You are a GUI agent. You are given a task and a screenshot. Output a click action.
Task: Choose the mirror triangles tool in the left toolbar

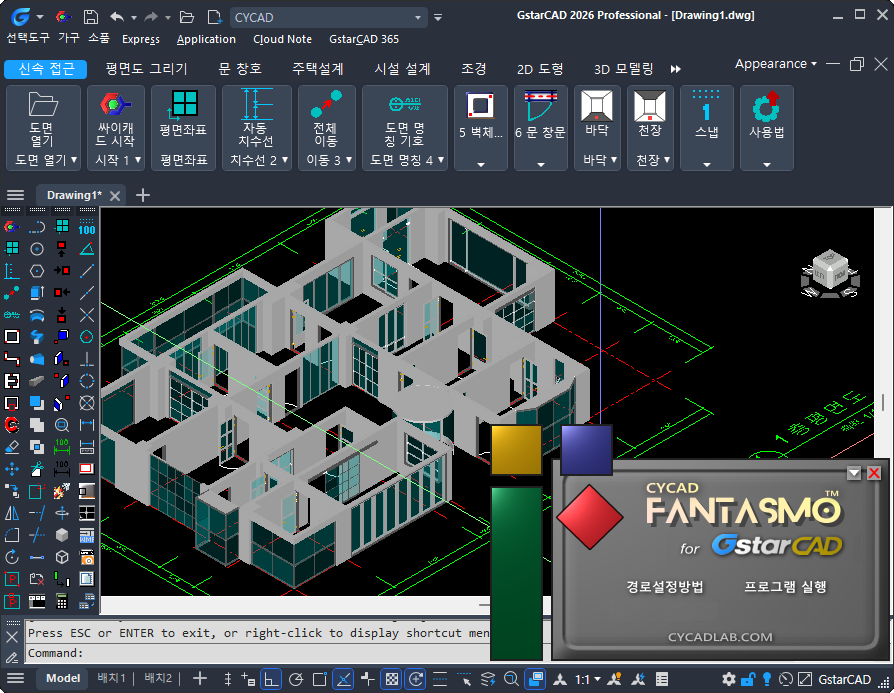[x=12, y=513]
